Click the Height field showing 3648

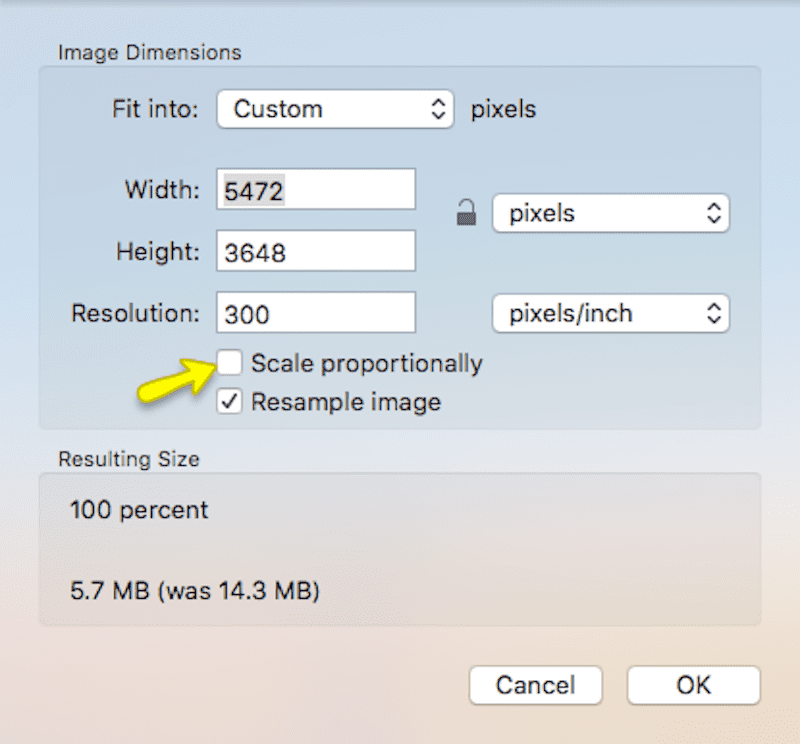315,251
